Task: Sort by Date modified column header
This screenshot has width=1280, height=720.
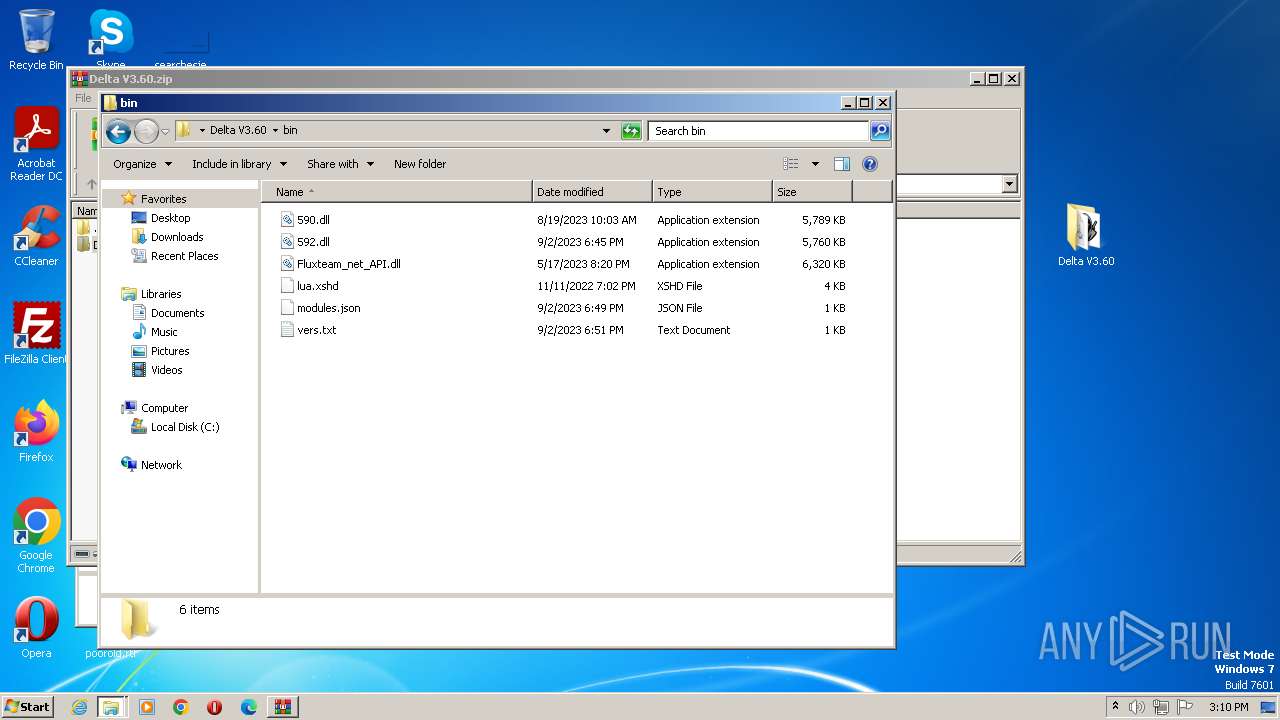Action: point(592,192)
